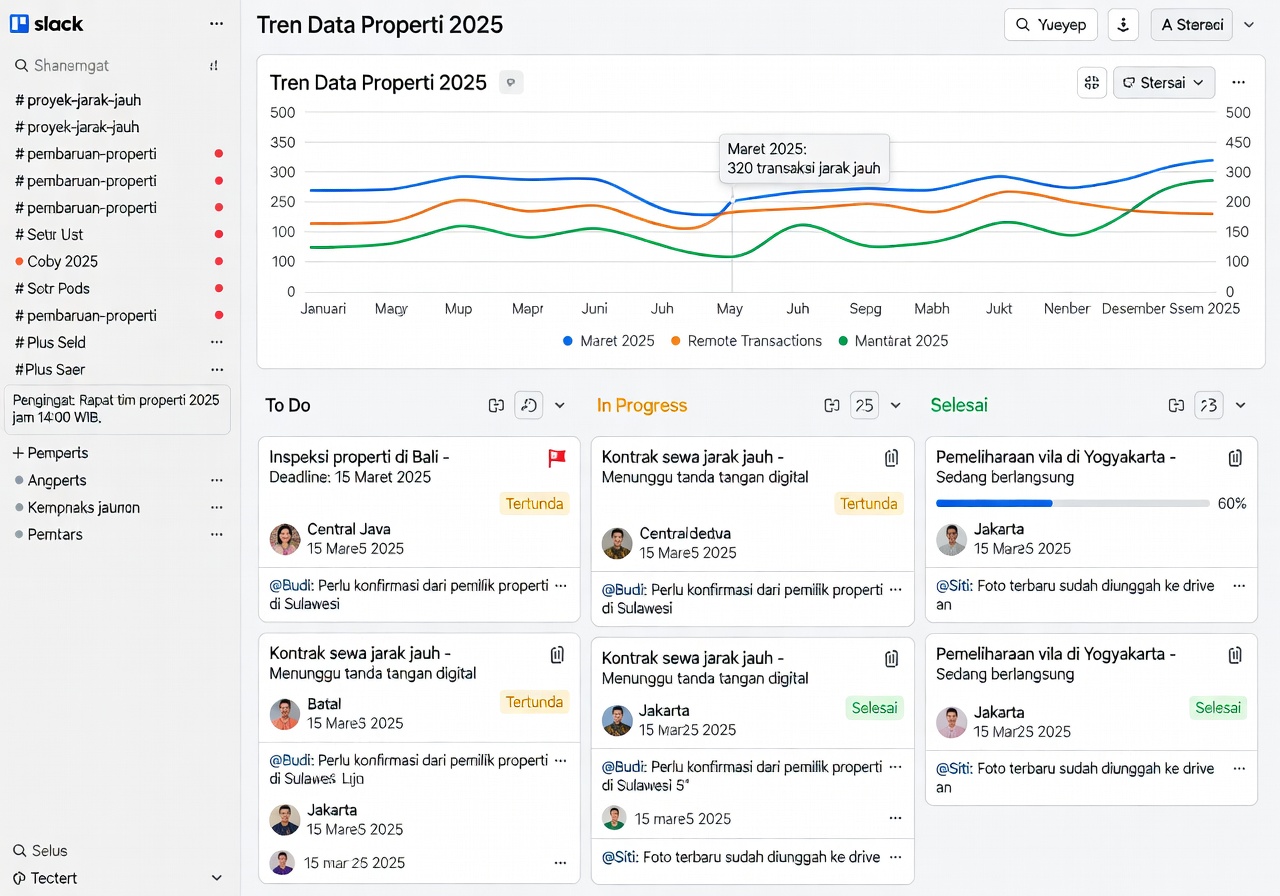Screen dimensions: 1280x896
Task: Open the grid view icon beside Stersai
Action: click(1092, 83)
